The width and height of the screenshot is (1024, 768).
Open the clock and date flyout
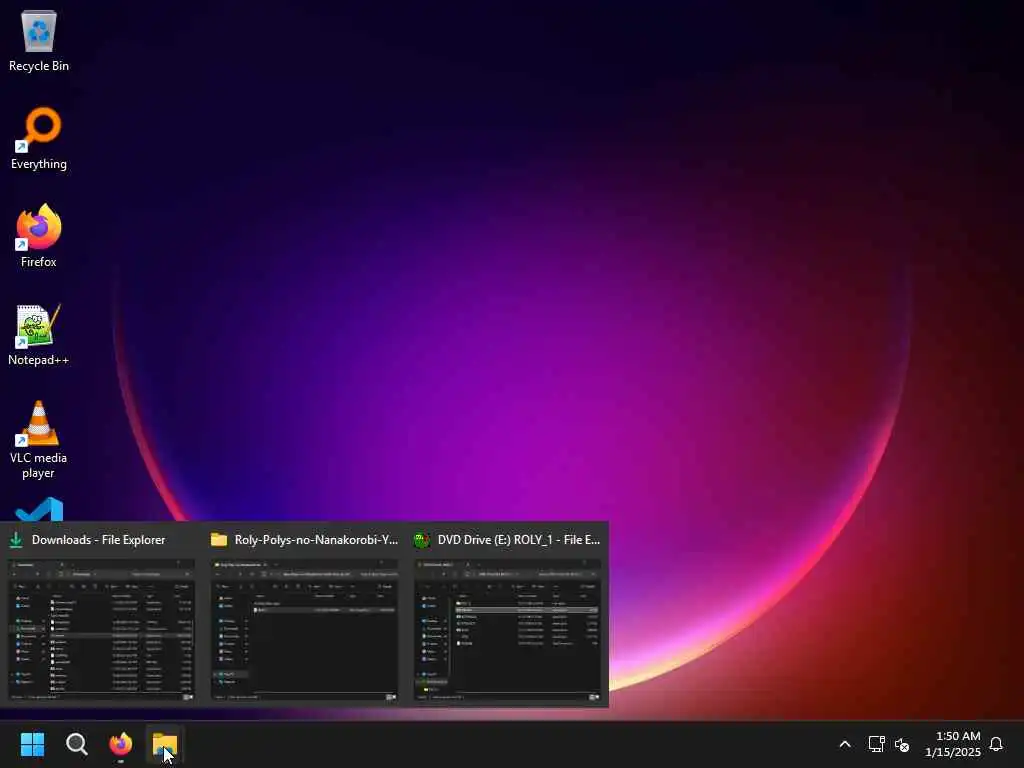point(952,744)
